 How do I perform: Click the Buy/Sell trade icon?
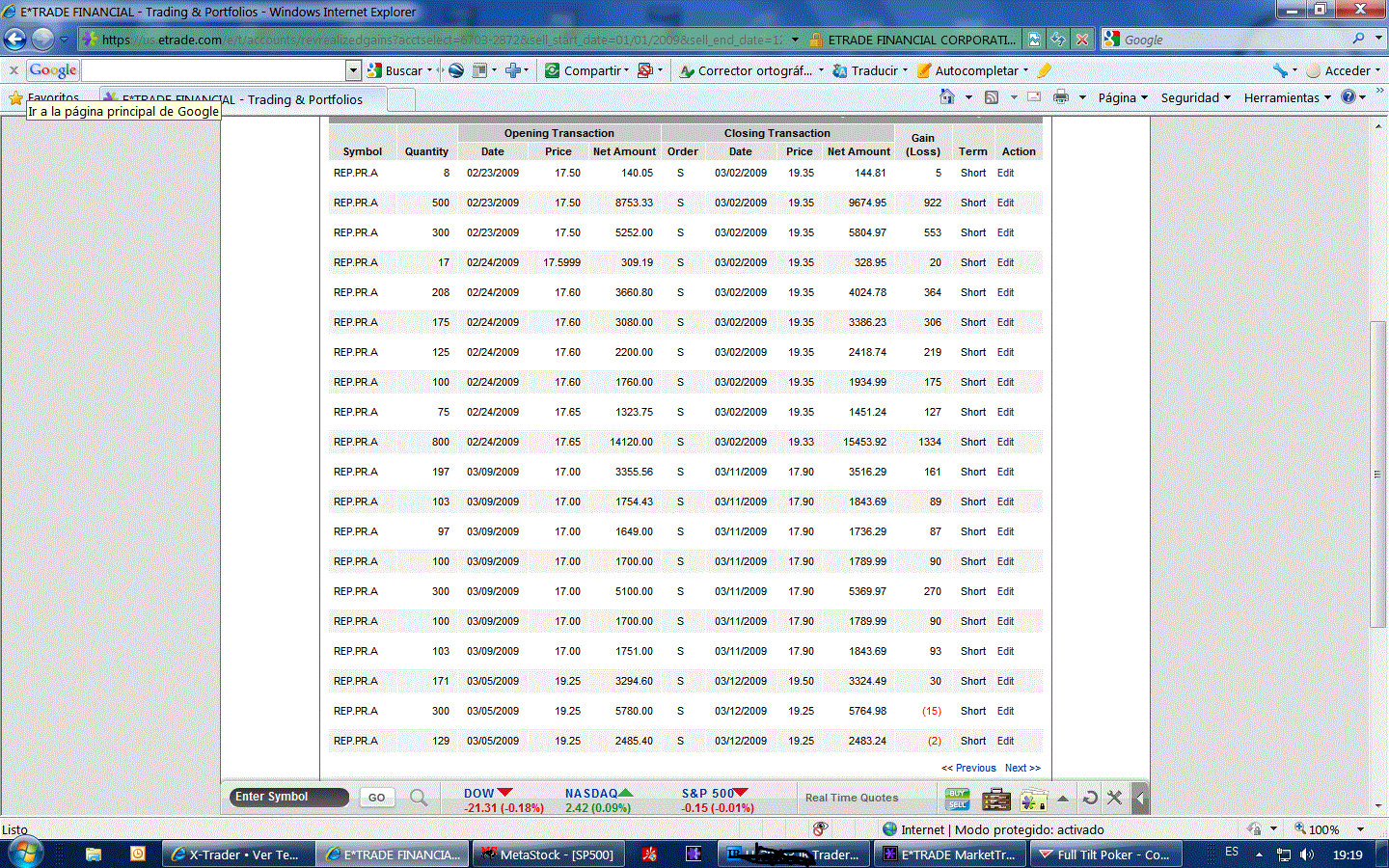[957, 799]
